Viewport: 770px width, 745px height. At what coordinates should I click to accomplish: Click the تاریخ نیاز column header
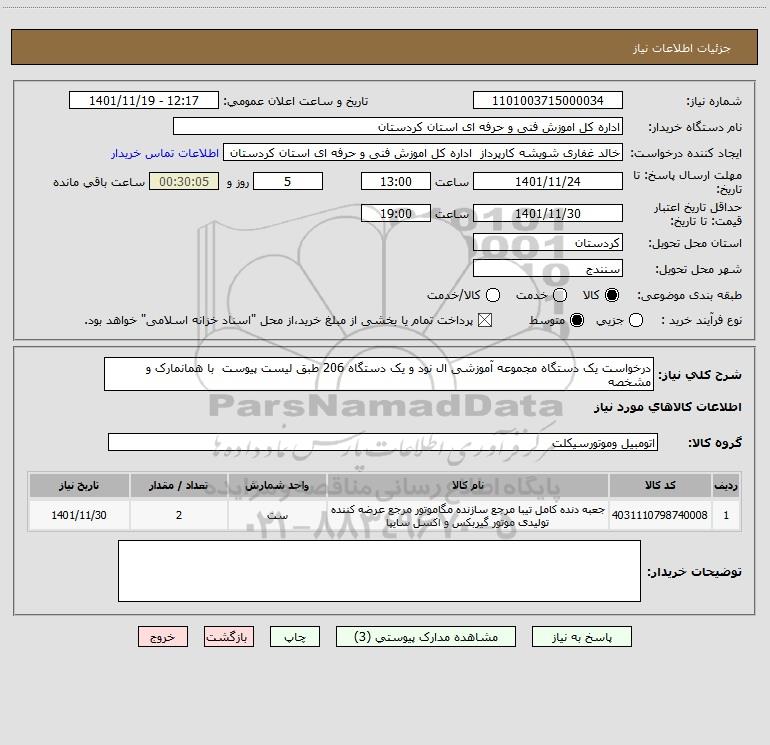(79, 485)
